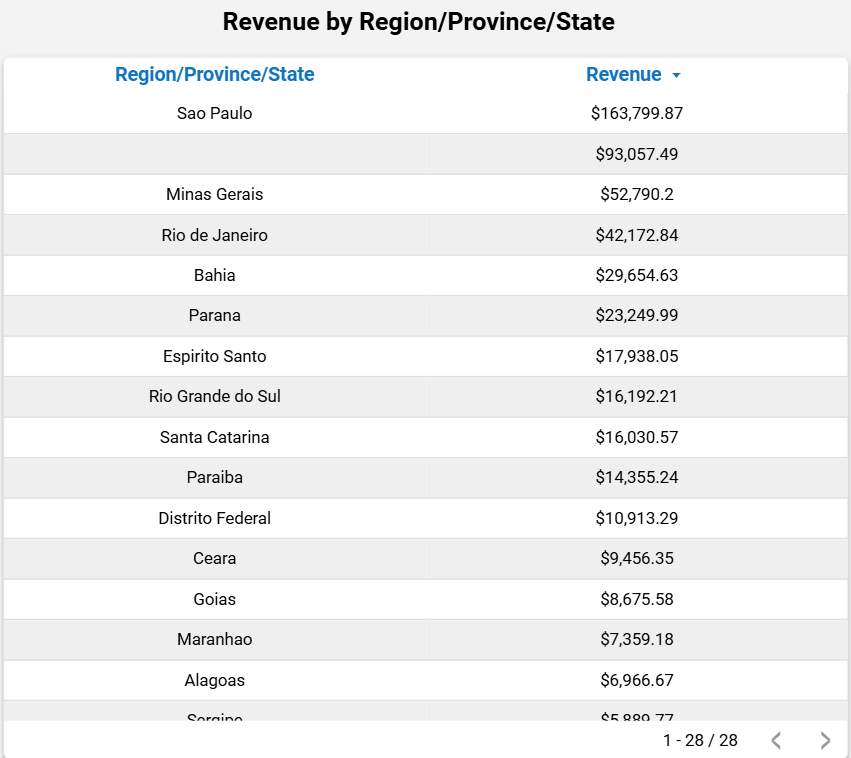Click the $163,799.87 revenue value

click(x=636, y=113)
